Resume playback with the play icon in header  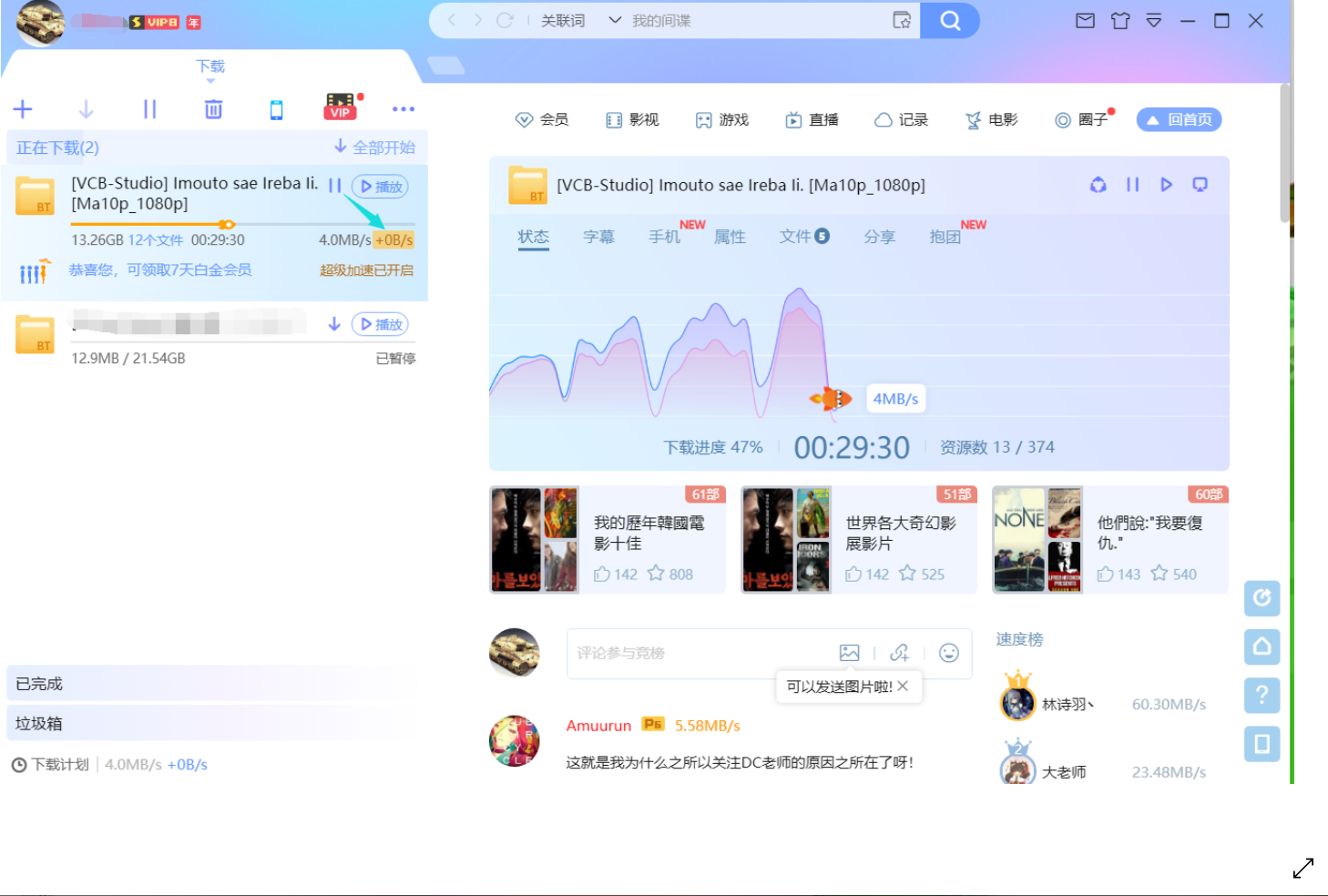(x=1167, y=185)
